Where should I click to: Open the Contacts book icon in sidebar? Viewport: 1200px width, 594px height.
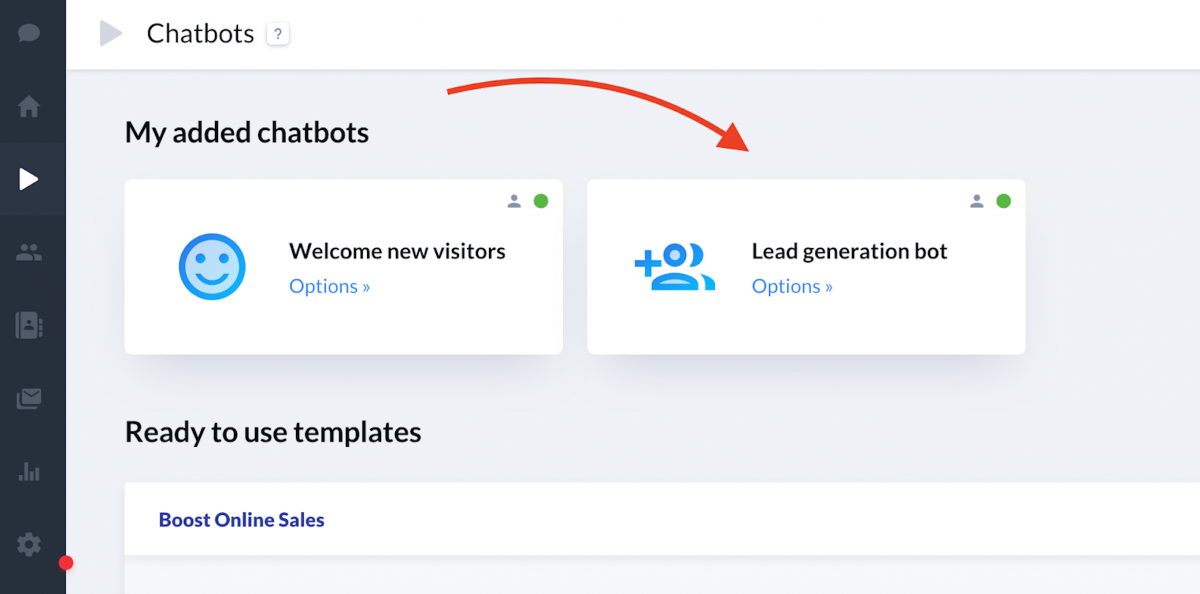click(29, 326)
